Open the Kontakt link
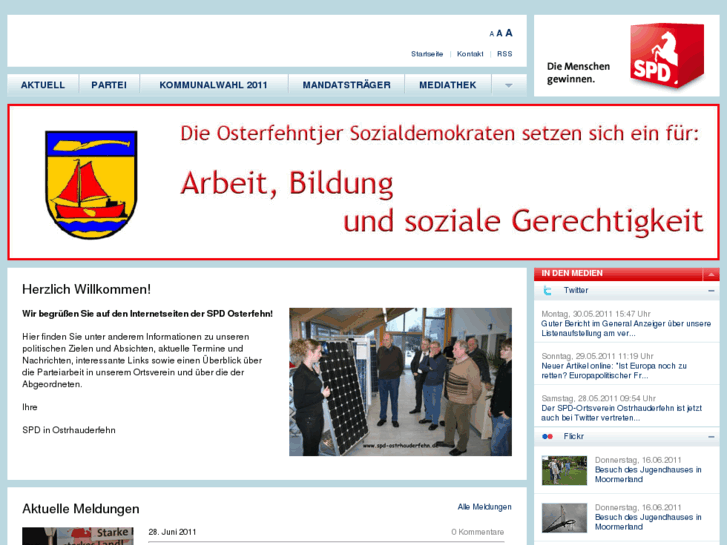Image resolution: width=727 pixels, height=545 pixels. pos(470,54)
